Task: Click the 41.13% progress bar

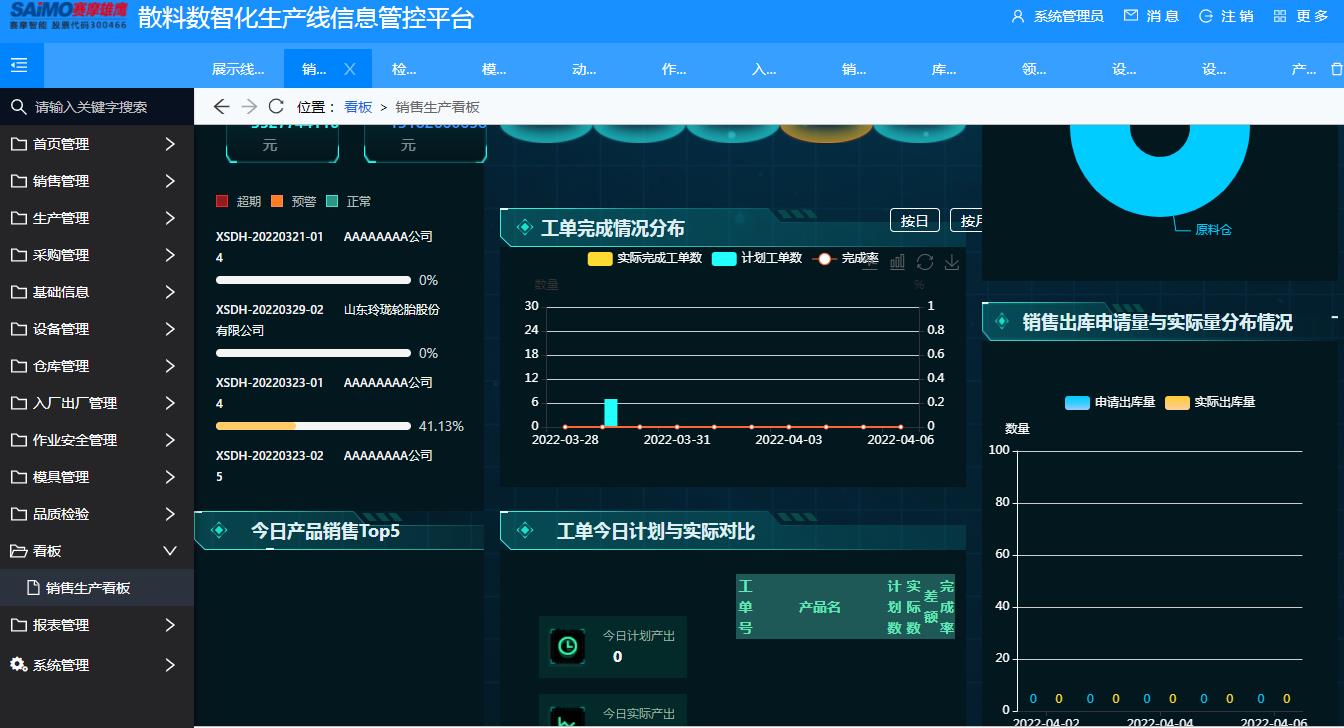Action: pyautogui.click(x=313, y=425)
